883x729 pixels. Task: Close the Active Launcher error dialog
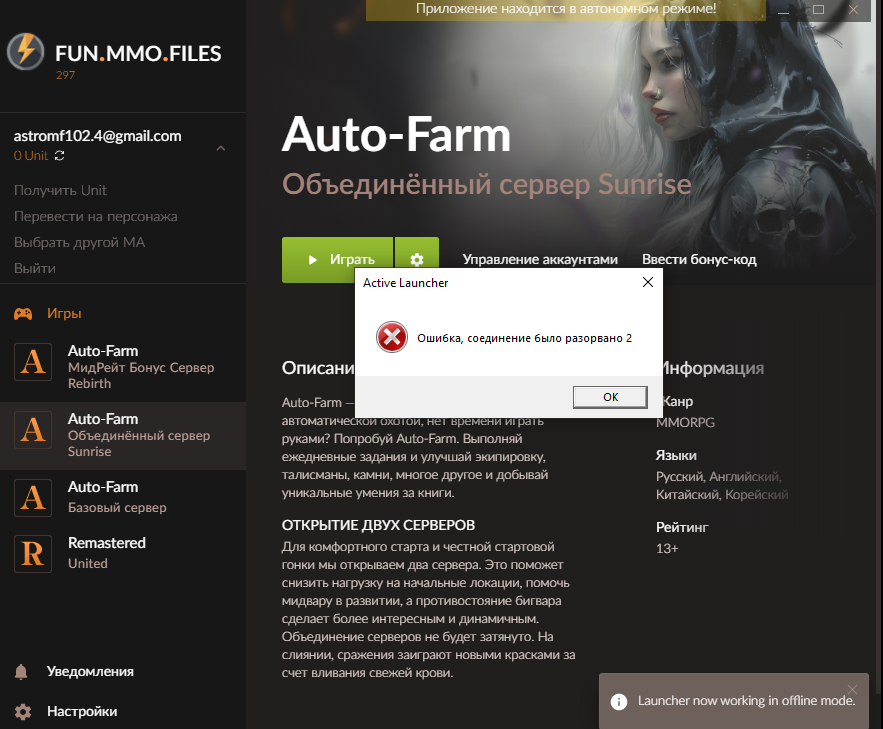647,283
